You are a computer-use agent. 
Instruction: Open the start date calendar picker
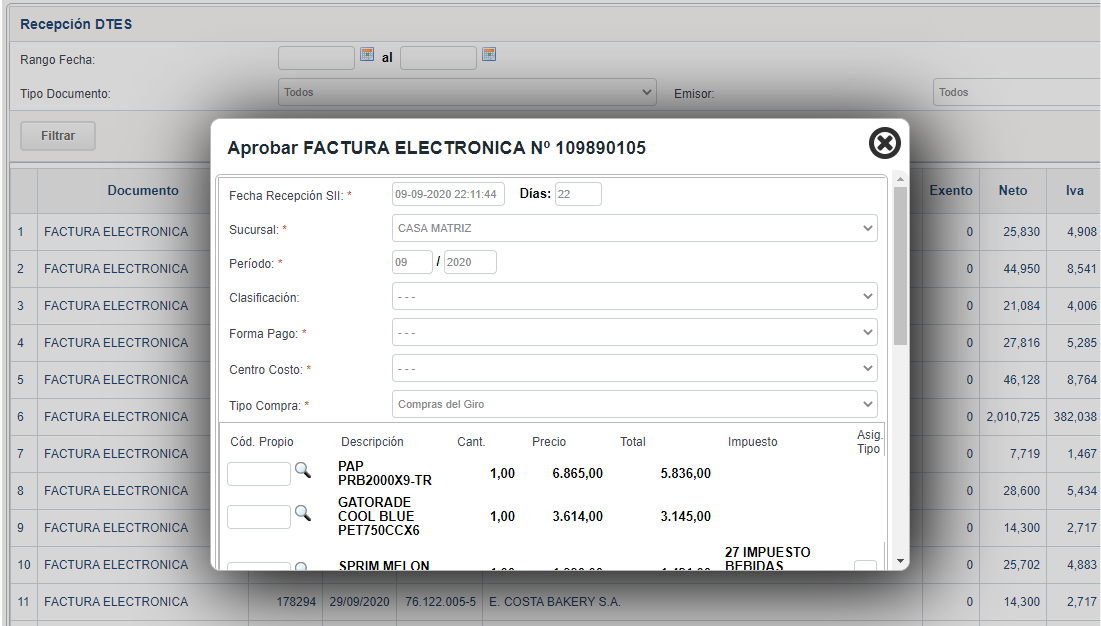pyautogui.click(x=367, y=55)
